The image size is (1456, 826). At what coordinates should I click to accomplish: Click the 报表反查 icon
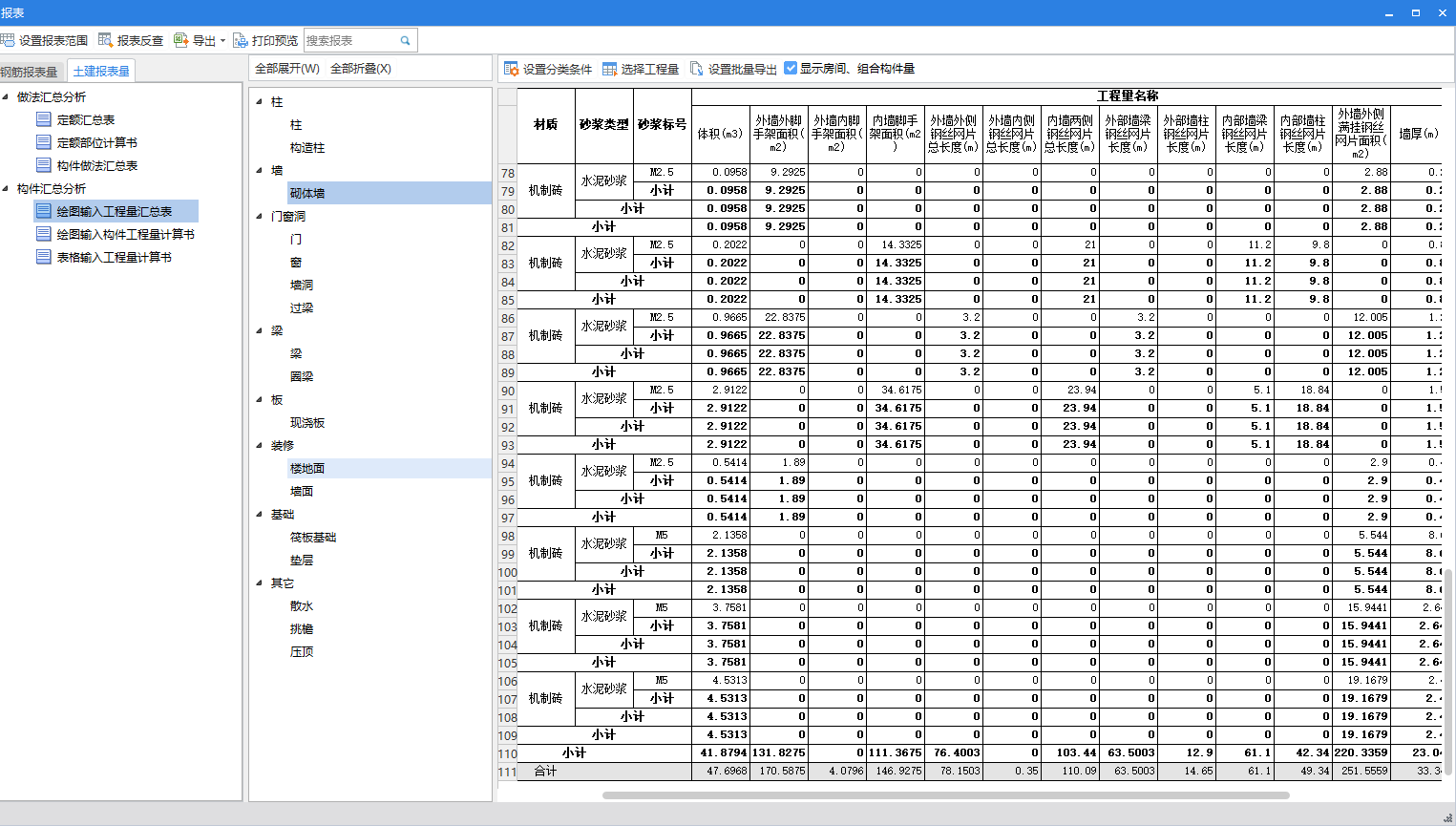click(105, 40)
